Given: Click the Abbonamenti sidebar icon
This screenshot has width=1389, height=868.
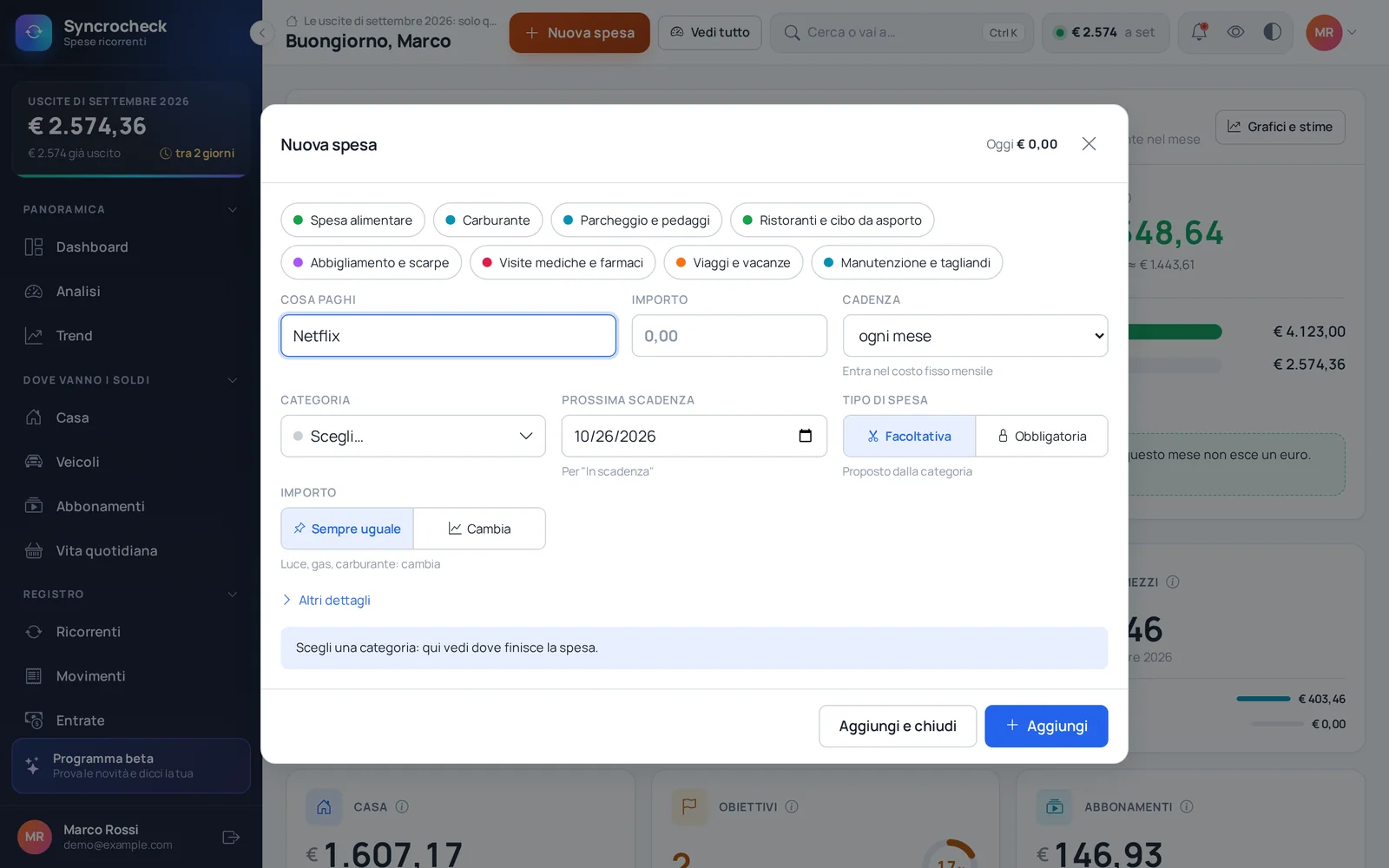Looking at the screenshot, I should coord(34,506).
